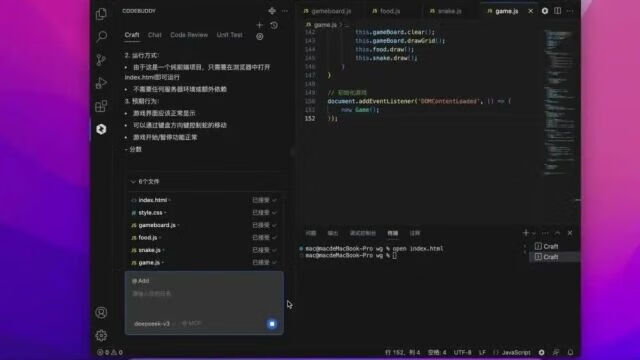Image resolution: width=640 pixels, height=360 pixels.
Task: Open the deepseek-v3 model selector dropdown
Action: [154, 324]
